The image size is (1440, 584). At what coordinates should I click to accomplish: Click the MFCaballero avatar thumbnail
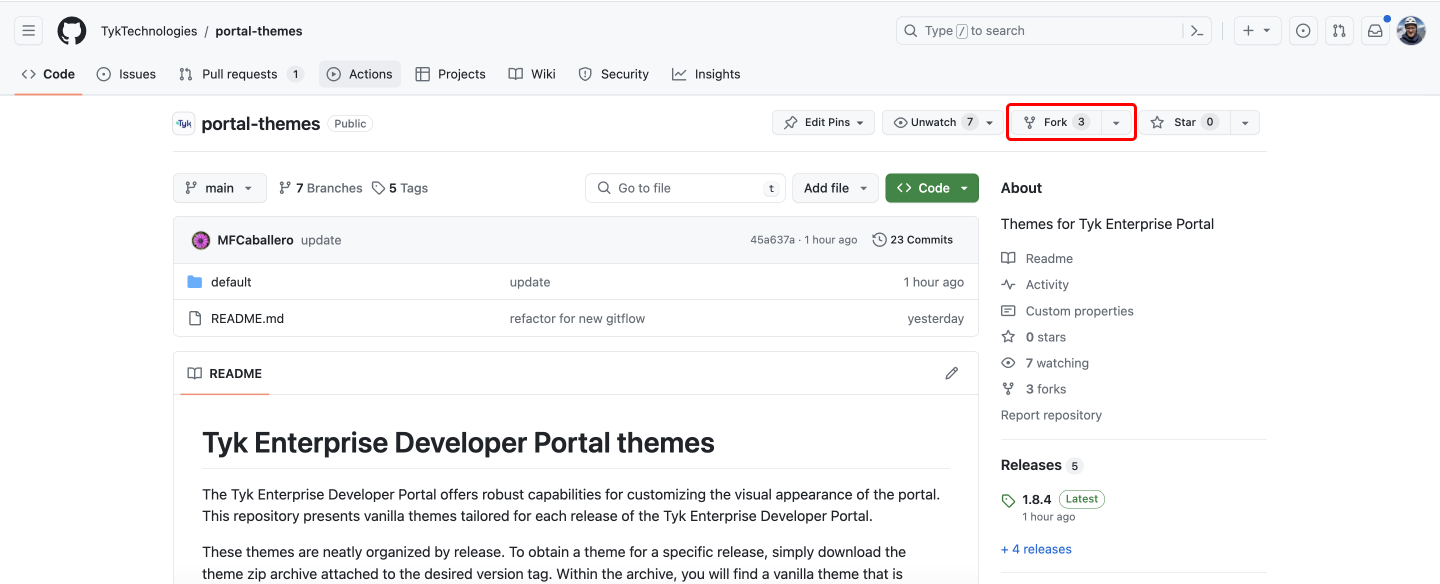click(200, 239)
